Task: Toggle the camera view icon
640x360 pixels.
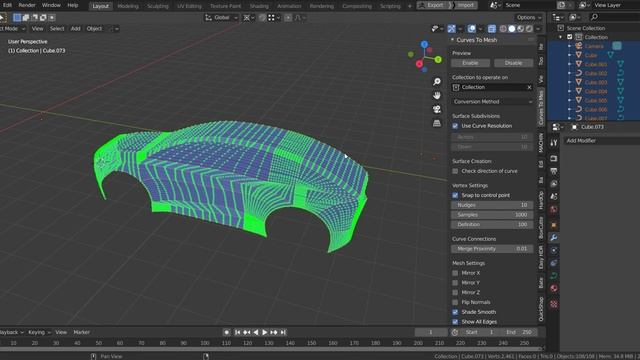Action: [437, 109]
